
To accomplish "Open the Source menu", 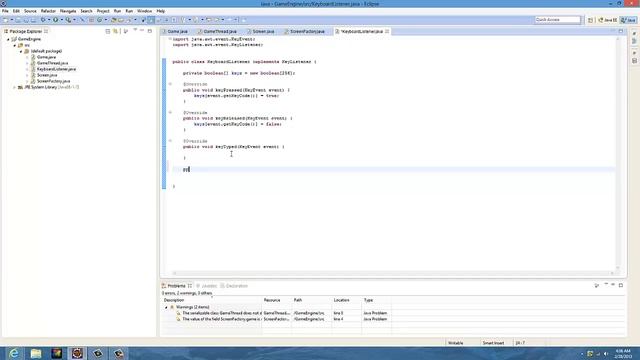I will coord(30,11).
